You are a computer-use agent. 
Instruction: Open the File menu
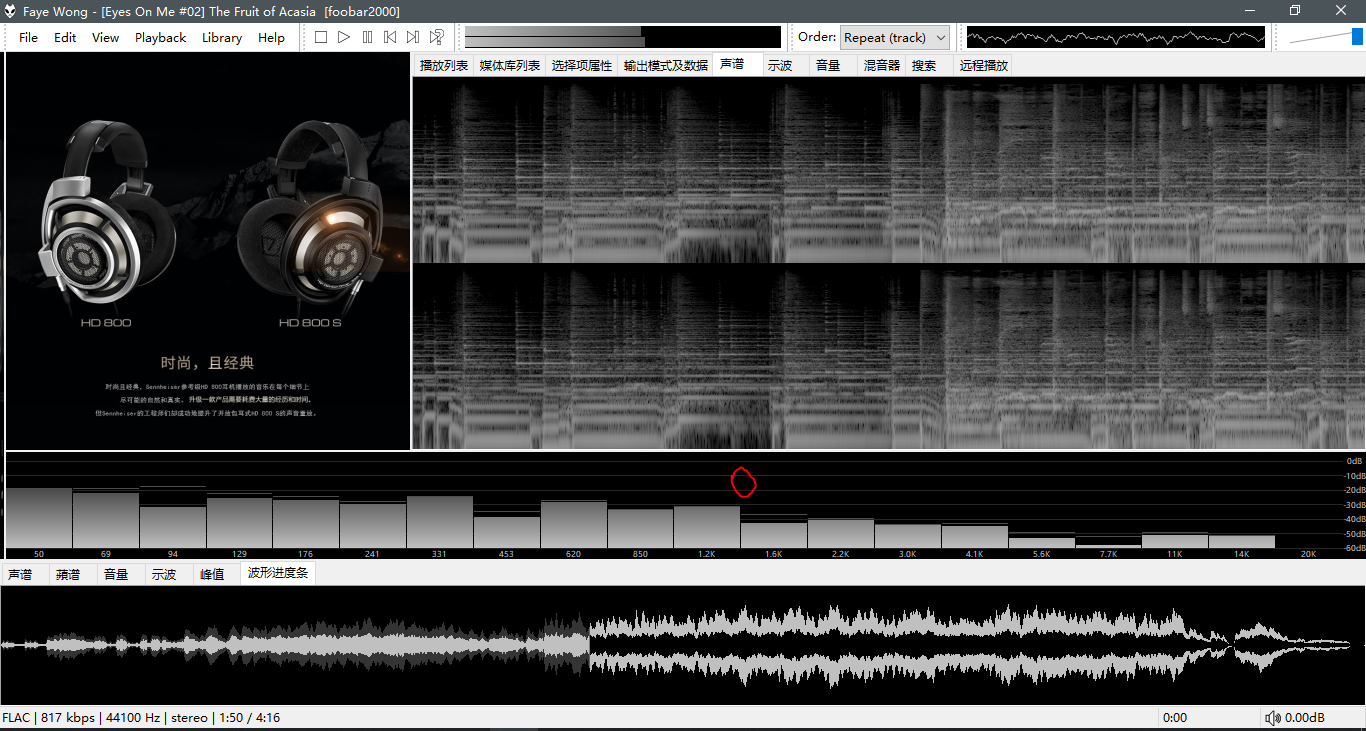28,37
